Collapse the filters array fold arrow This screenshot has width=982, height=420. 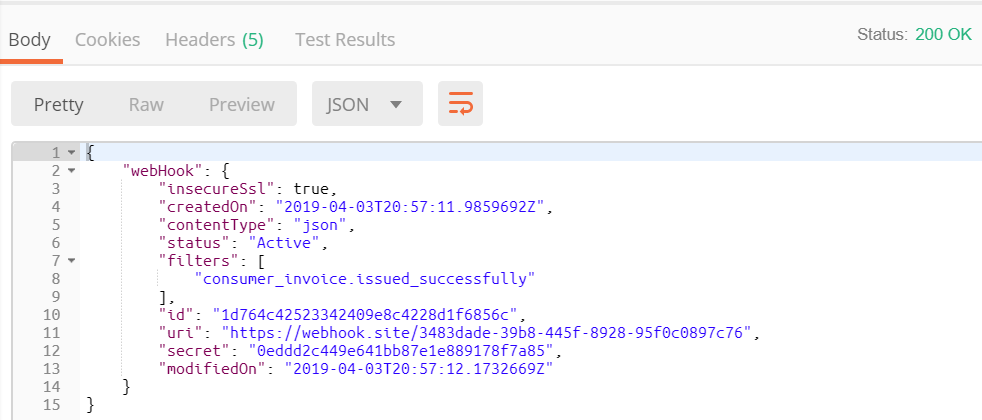71,261
